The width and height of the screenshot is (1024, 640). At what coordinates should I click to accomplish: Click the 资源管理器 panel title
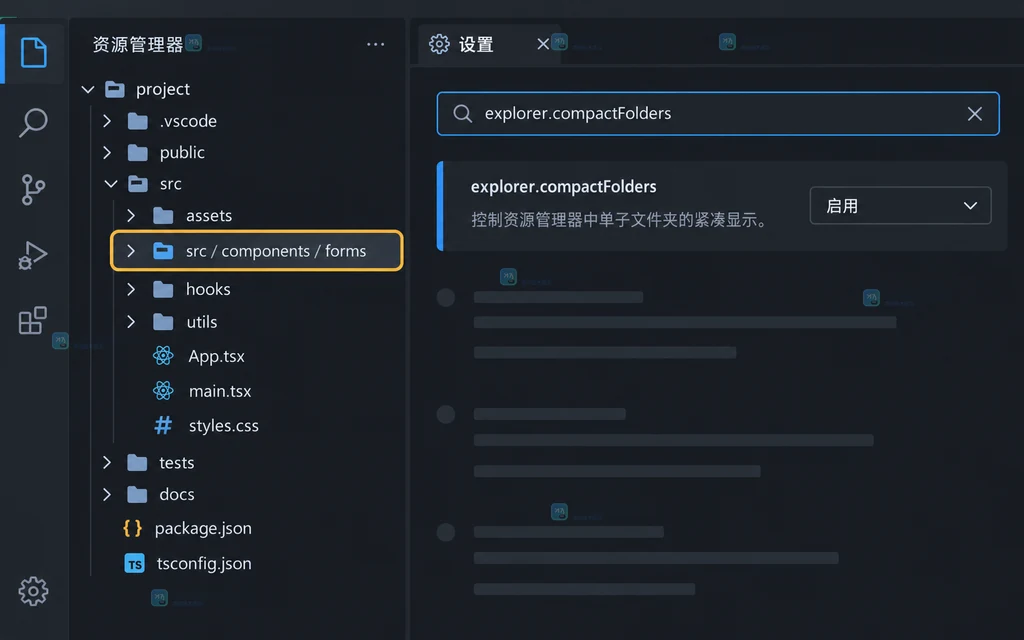tap(137, 44)
